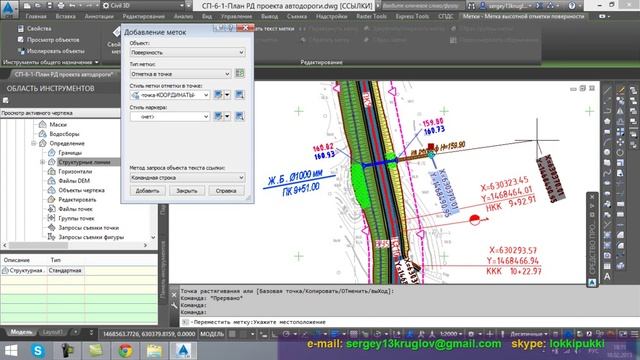Open the label style dropdown 'точка-КООРДИНАТЫ'
The height and width of the screenshot is (360, 640).
(x=170, y=95)
